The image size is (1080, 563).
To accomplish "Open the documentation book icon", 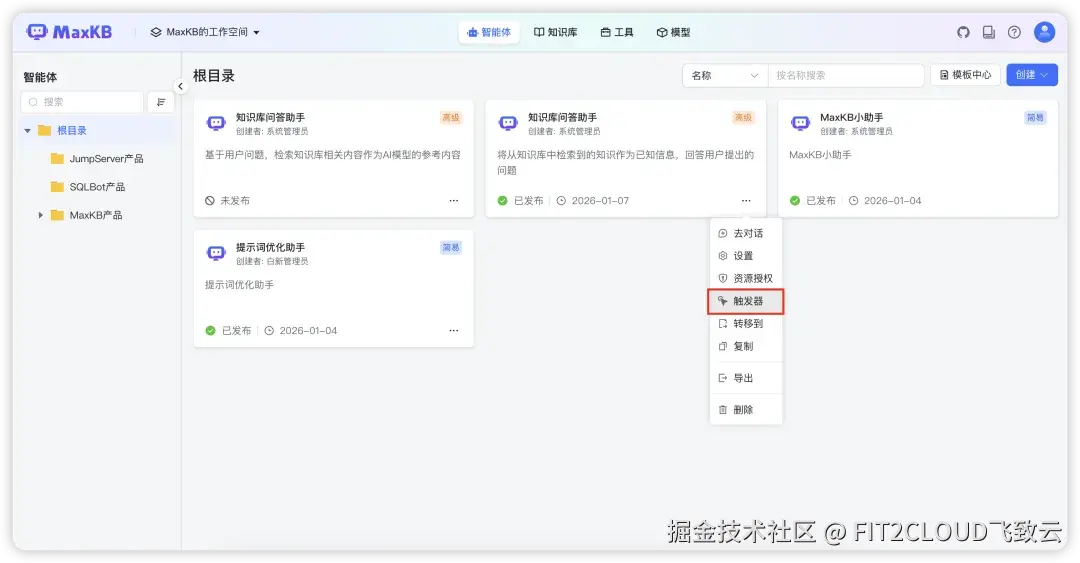I will pyautogui.click(x=988, y=32).
